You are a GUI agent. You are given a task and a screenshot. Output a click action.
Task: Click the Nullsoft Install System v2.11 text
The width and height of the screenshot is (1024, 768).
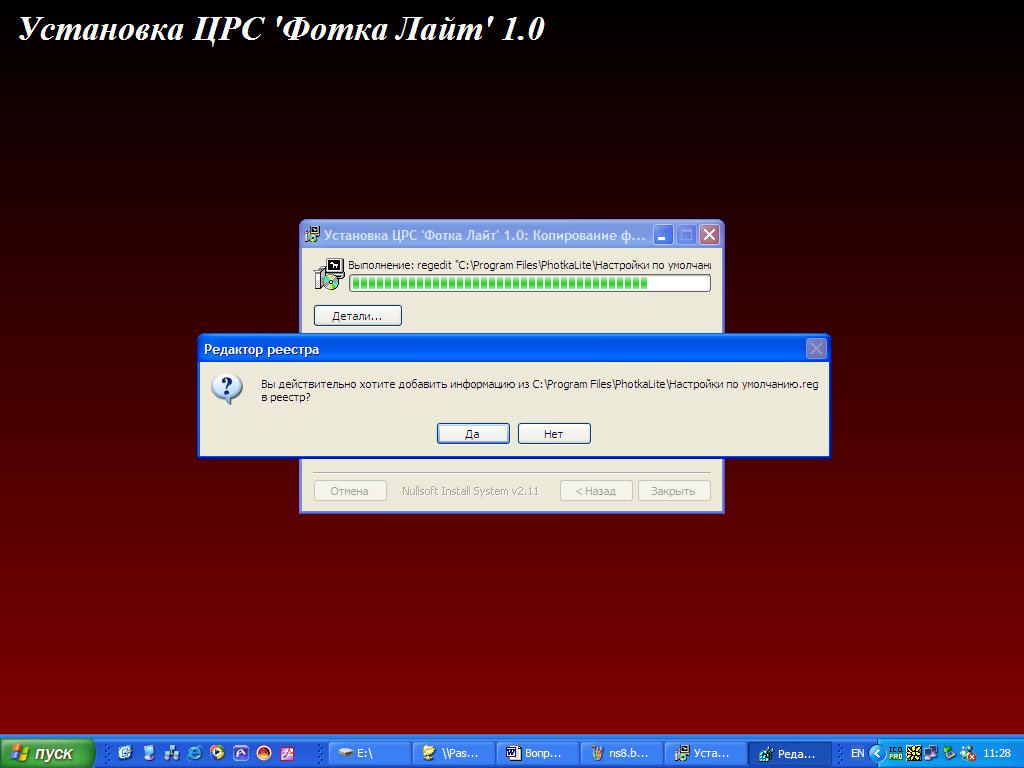470,490
